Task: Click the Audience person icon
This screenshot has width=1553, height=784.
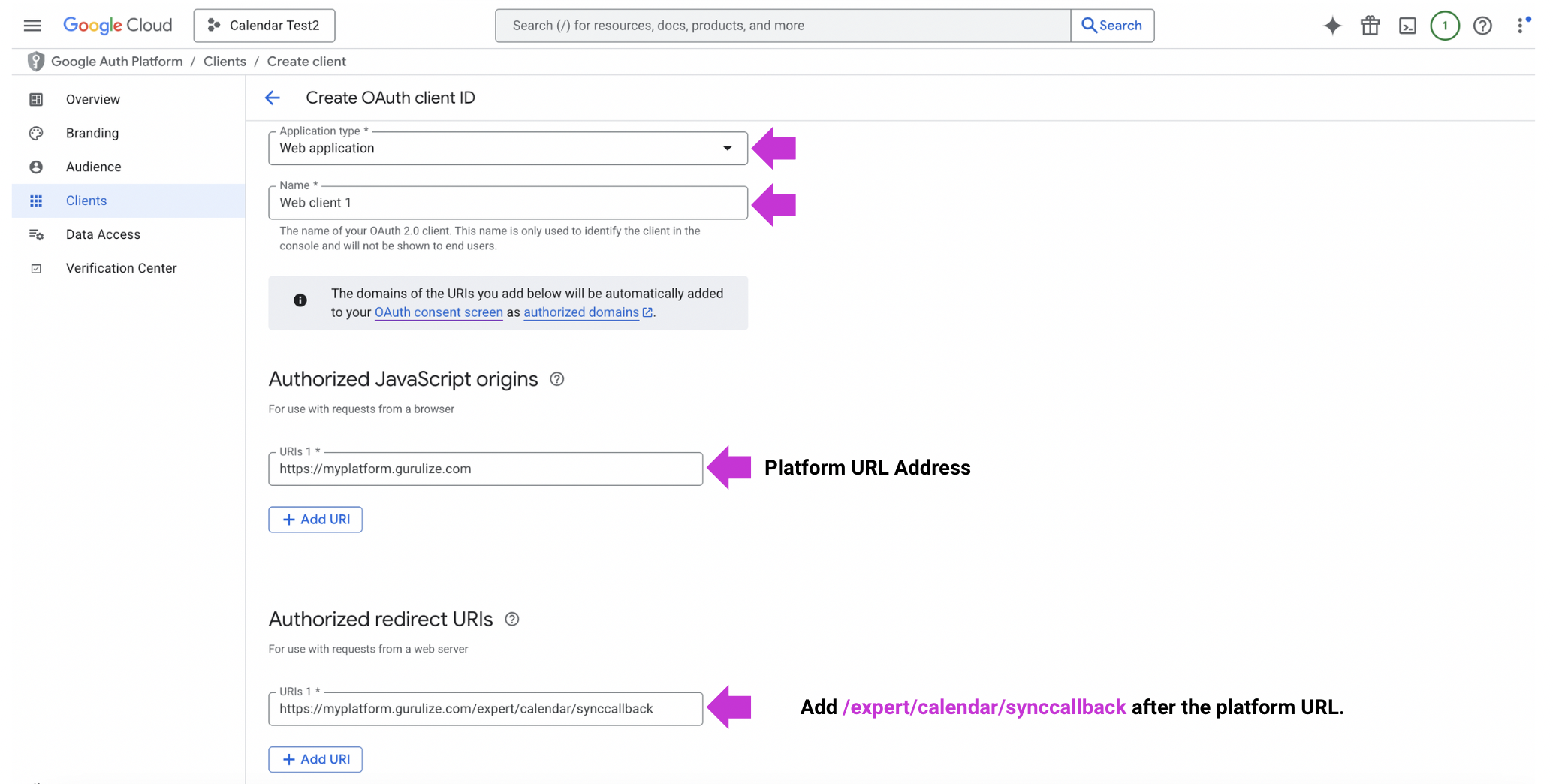Action: tap(36, 167)
